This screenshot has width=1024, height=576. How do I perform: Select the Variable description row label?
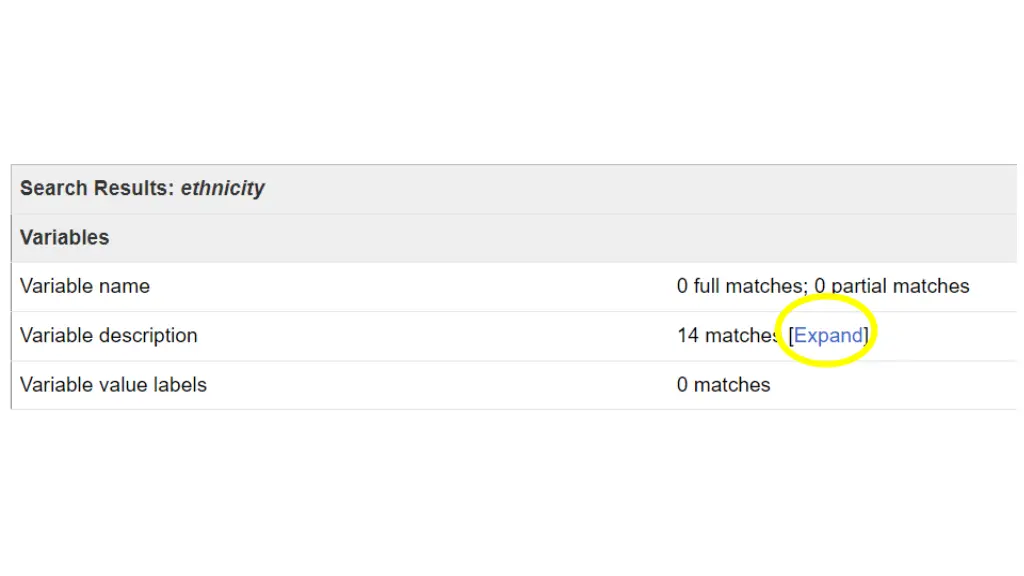[108, 335]
